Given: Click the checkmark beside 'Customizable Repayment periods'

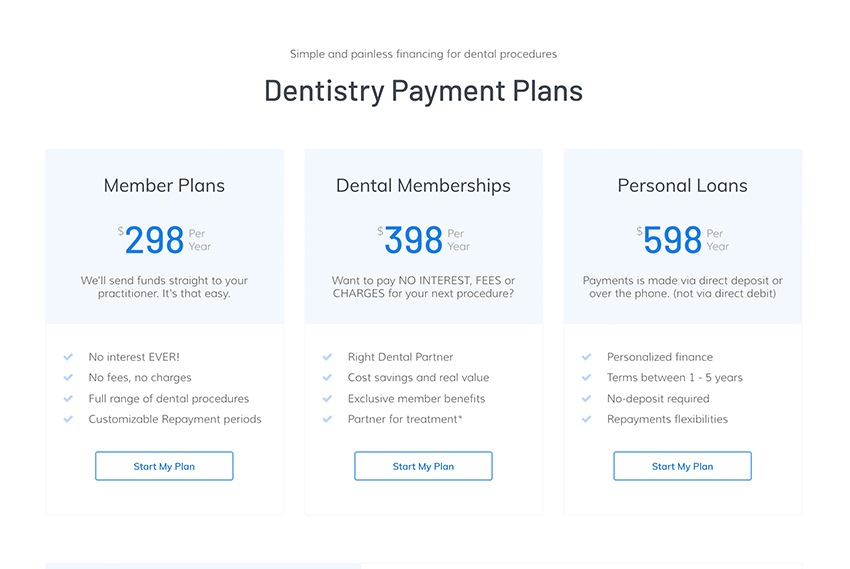Looking at the screenshot, I should point(68,420).
